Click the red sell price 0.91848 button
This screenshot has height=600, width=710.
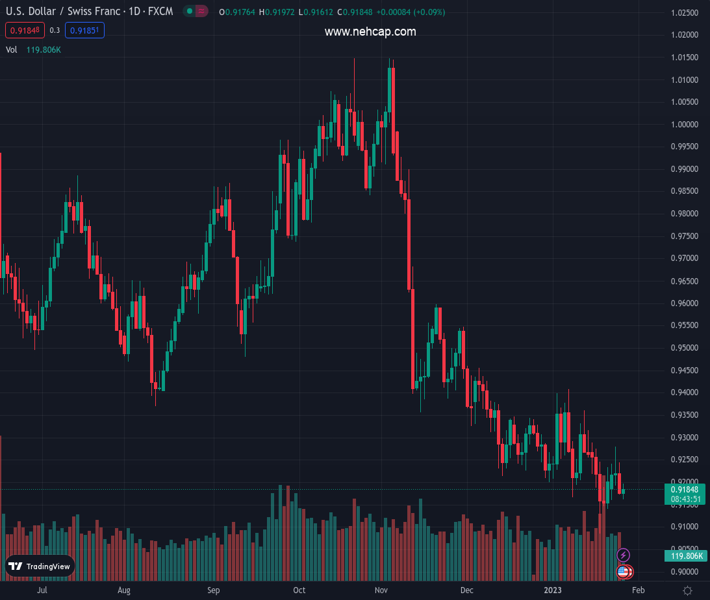(x=24, y=30)
